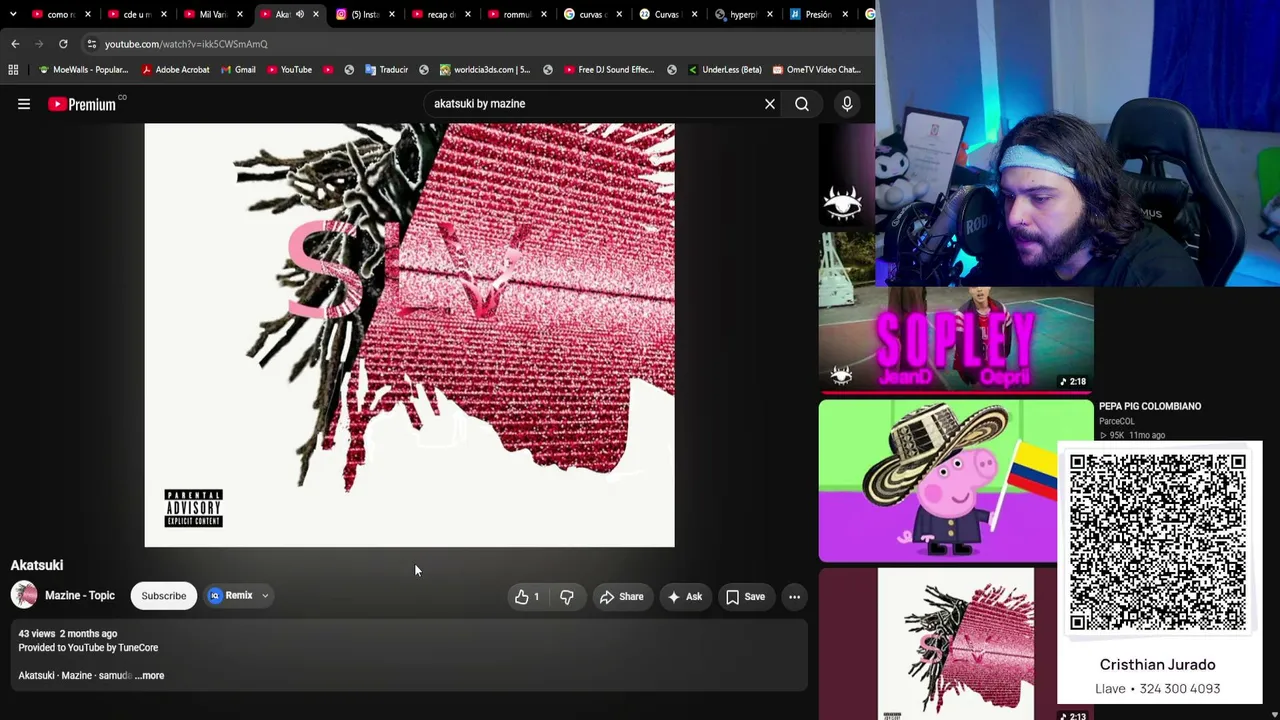Viewport: 1280px width, 720px height.
Task: Open the YouTube guide hamburger menu
Action: [24, 104]
